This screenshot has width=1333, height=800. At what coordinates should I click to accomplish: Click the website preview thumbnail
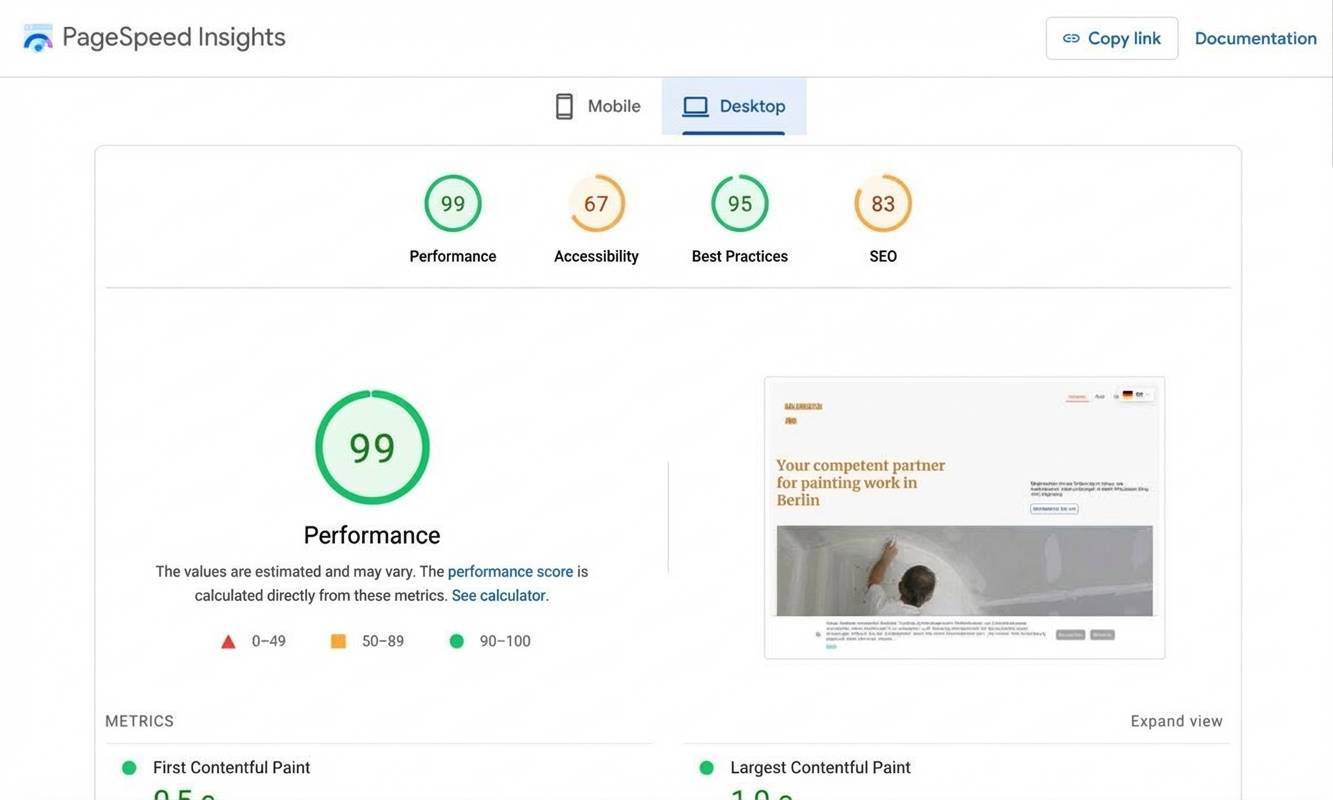(x=964, y=517)
